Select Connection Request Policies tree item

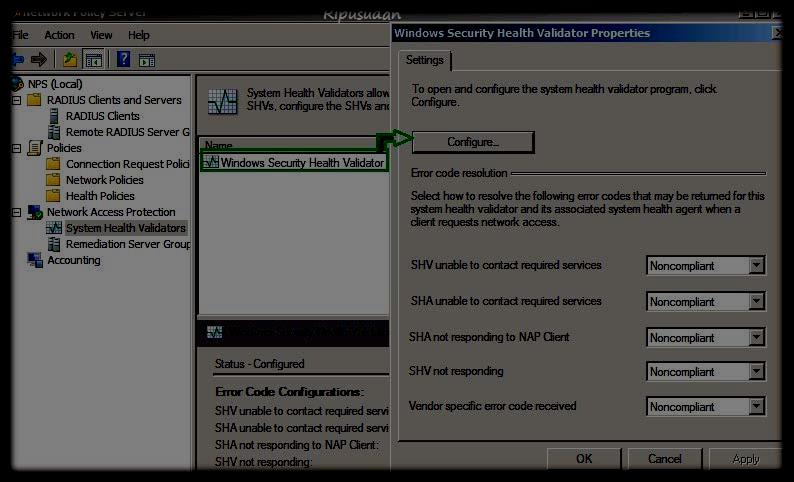[128, 164]
